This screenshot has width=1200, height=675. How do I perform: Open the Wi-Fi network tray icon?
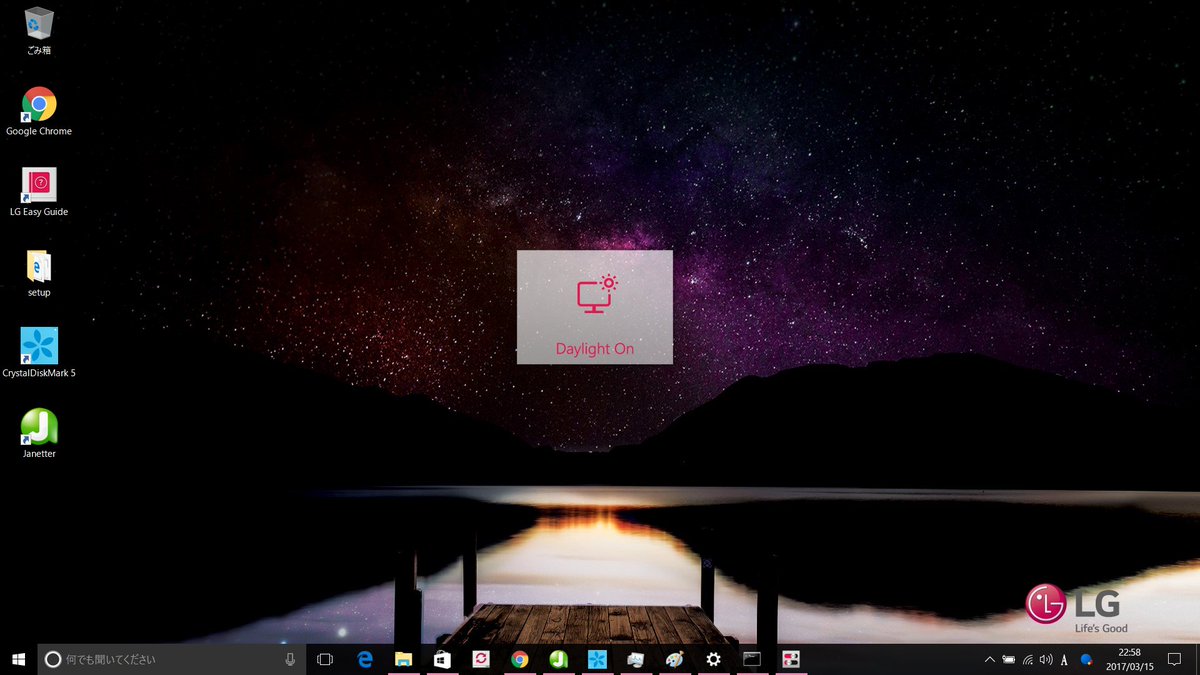tap(1027, 659)
